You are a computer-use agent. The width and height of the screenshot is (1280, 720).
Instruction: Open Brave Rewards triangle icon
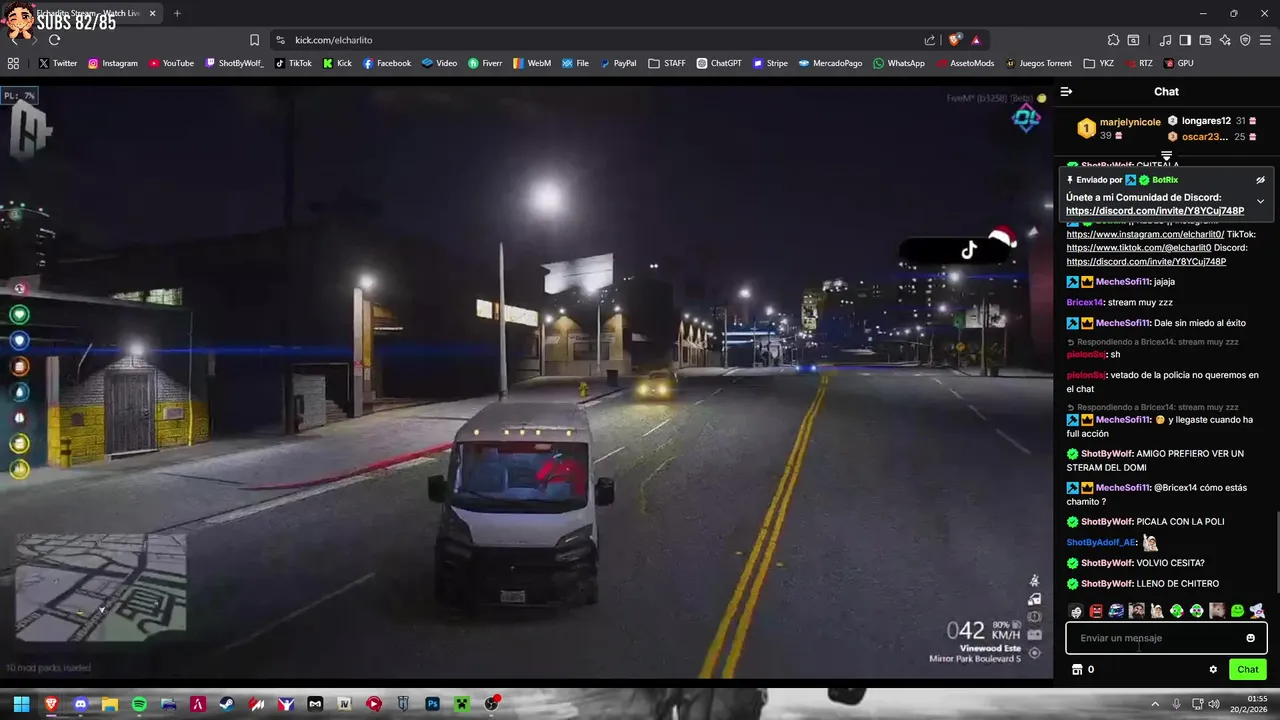976,40
